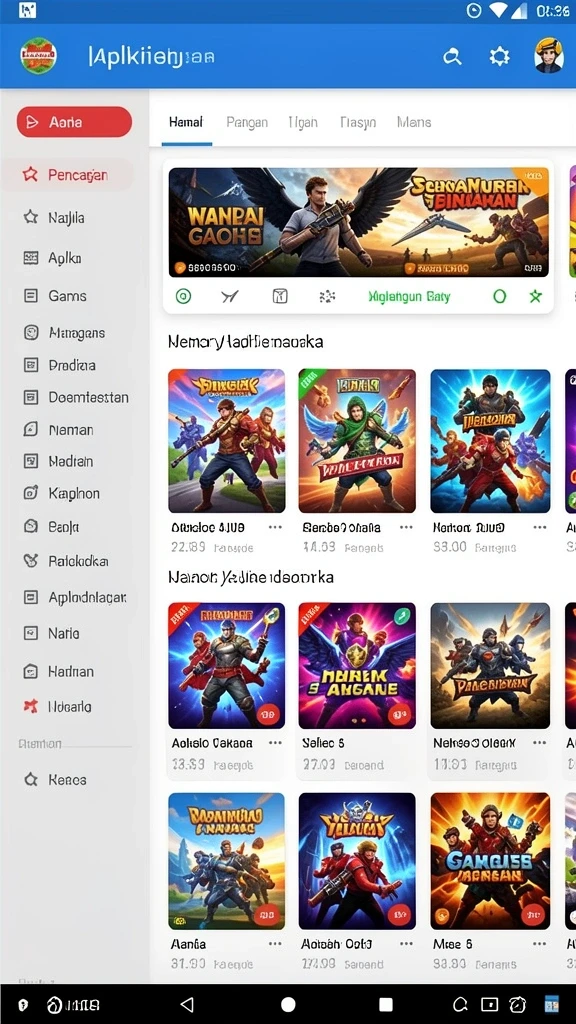Switch to the Mans tab

click(x=414, y=122)
